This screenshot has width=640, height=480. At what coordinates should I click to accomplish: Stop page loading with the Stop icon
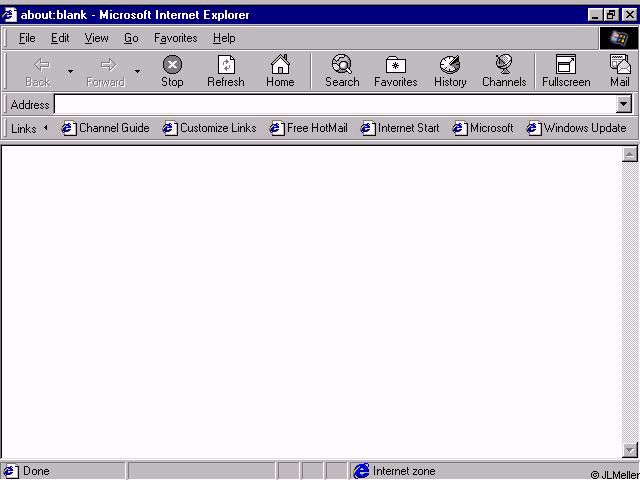click(x=172, y=71)
